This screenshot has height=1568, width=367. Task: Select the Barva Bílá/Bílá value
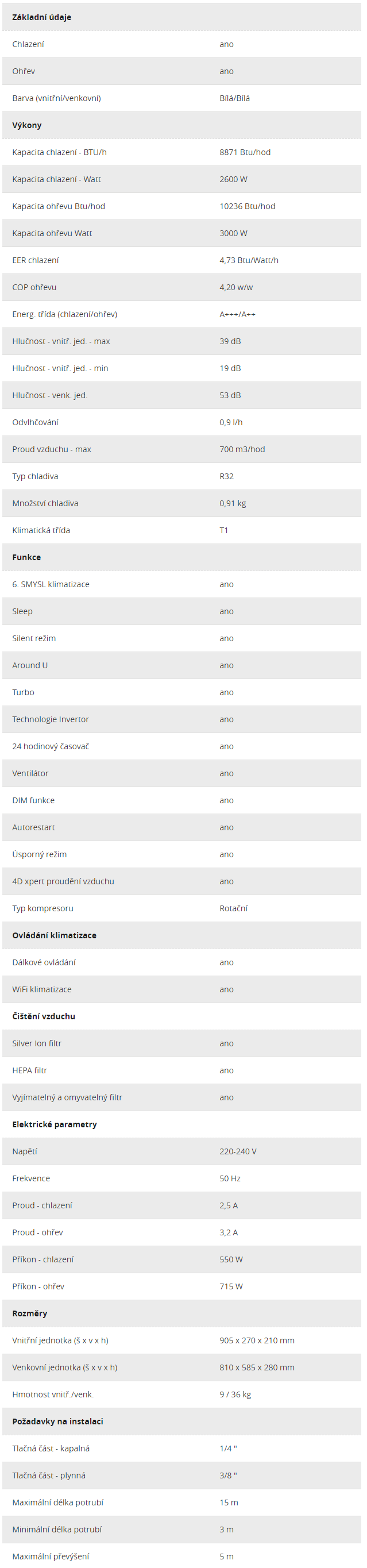(234, 98)
